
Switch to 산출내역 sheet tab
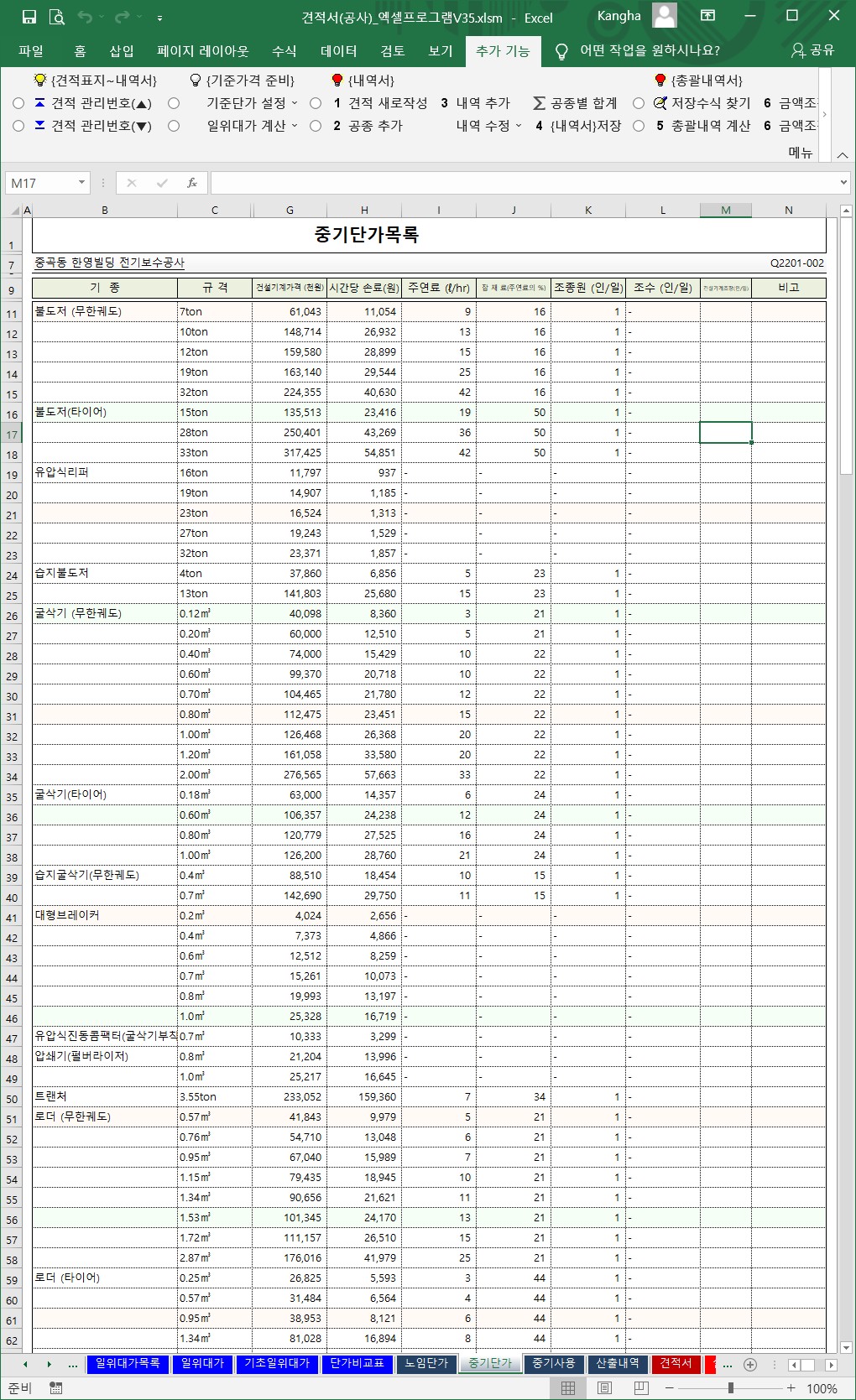coord(618,1364)
